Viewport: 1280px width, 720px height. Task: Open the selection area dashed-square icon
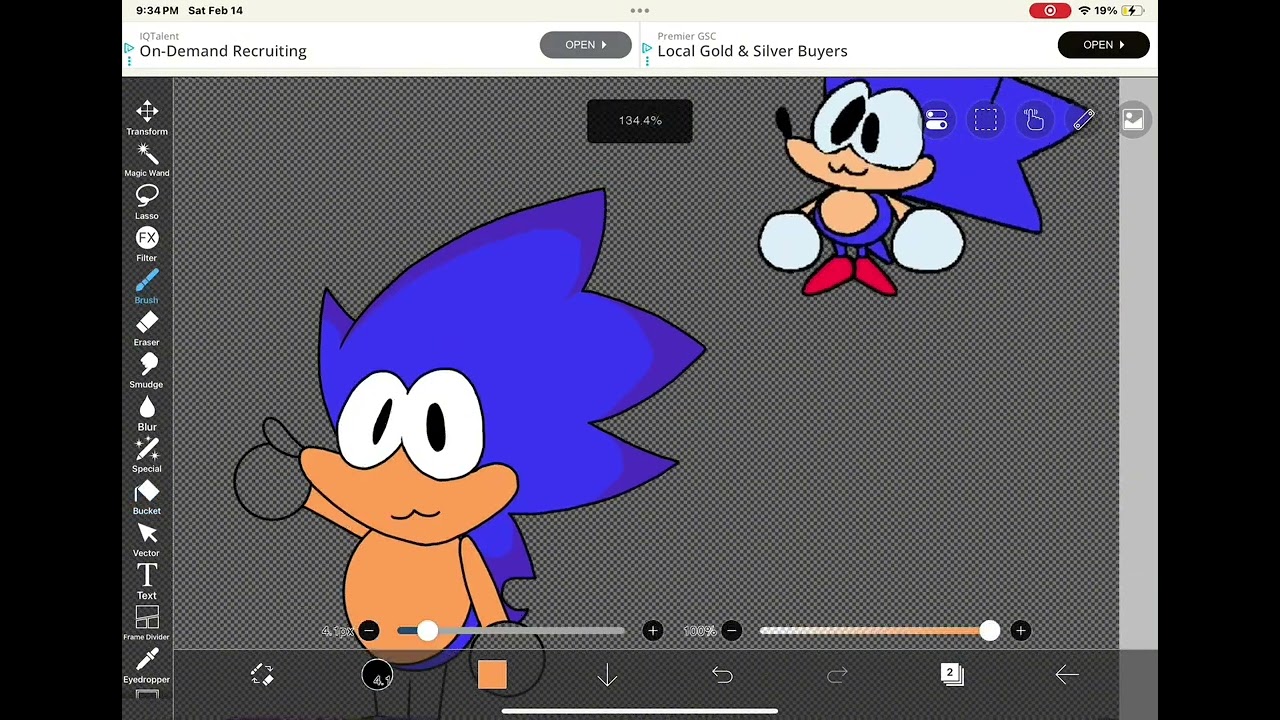(x=986, y=120)
